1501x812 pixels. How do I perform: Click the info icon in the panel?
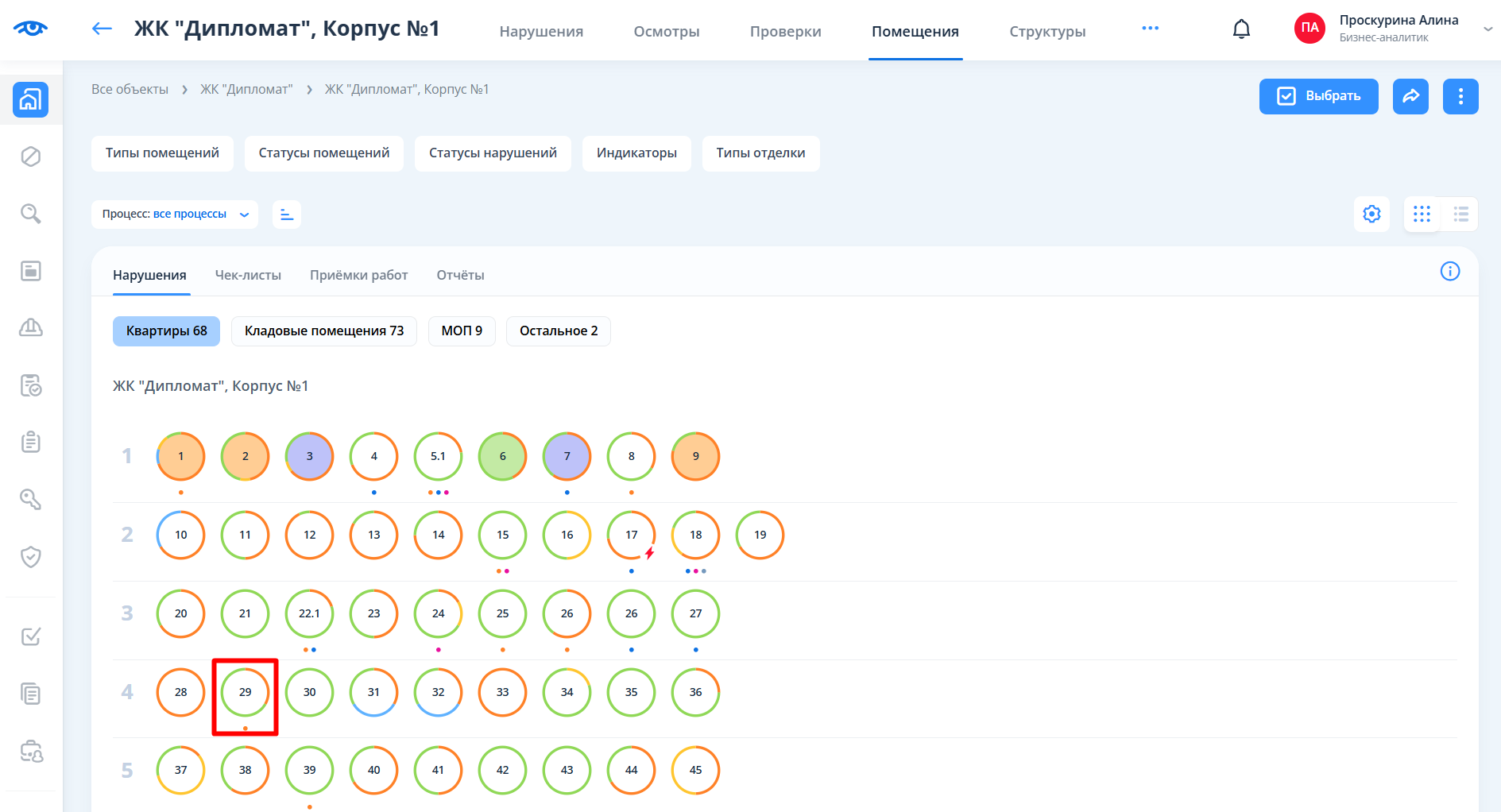[x=1449, y=272]
